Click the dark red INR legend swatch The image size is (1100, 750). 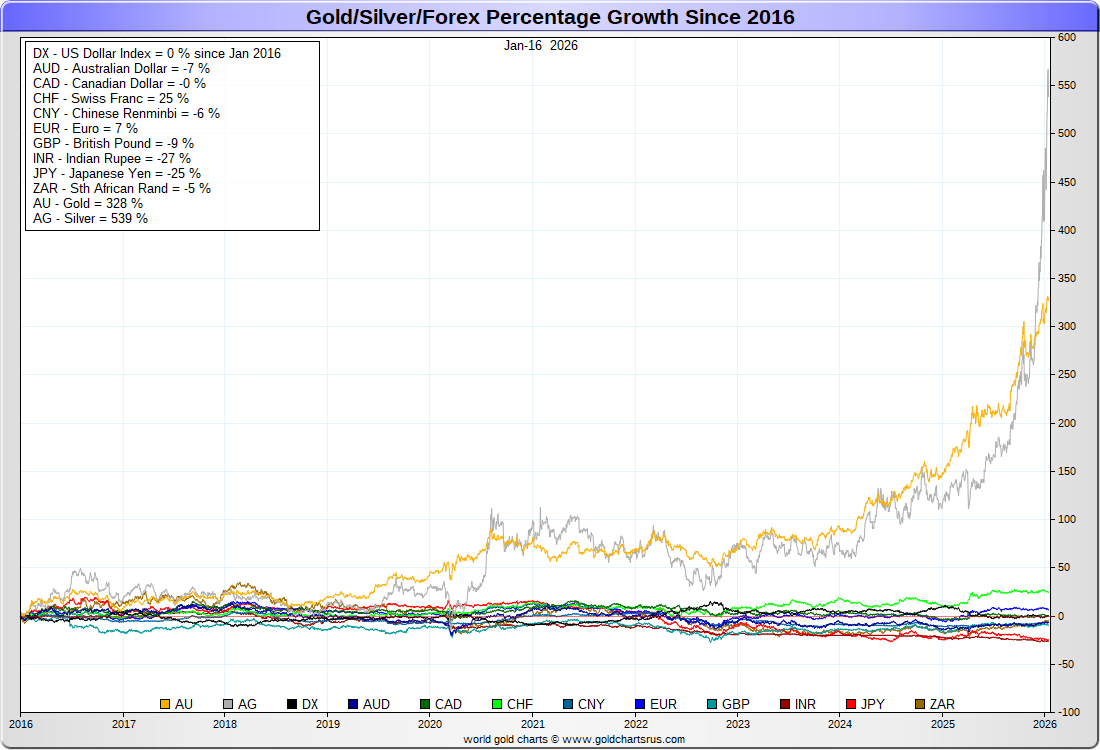pos(785,705)
